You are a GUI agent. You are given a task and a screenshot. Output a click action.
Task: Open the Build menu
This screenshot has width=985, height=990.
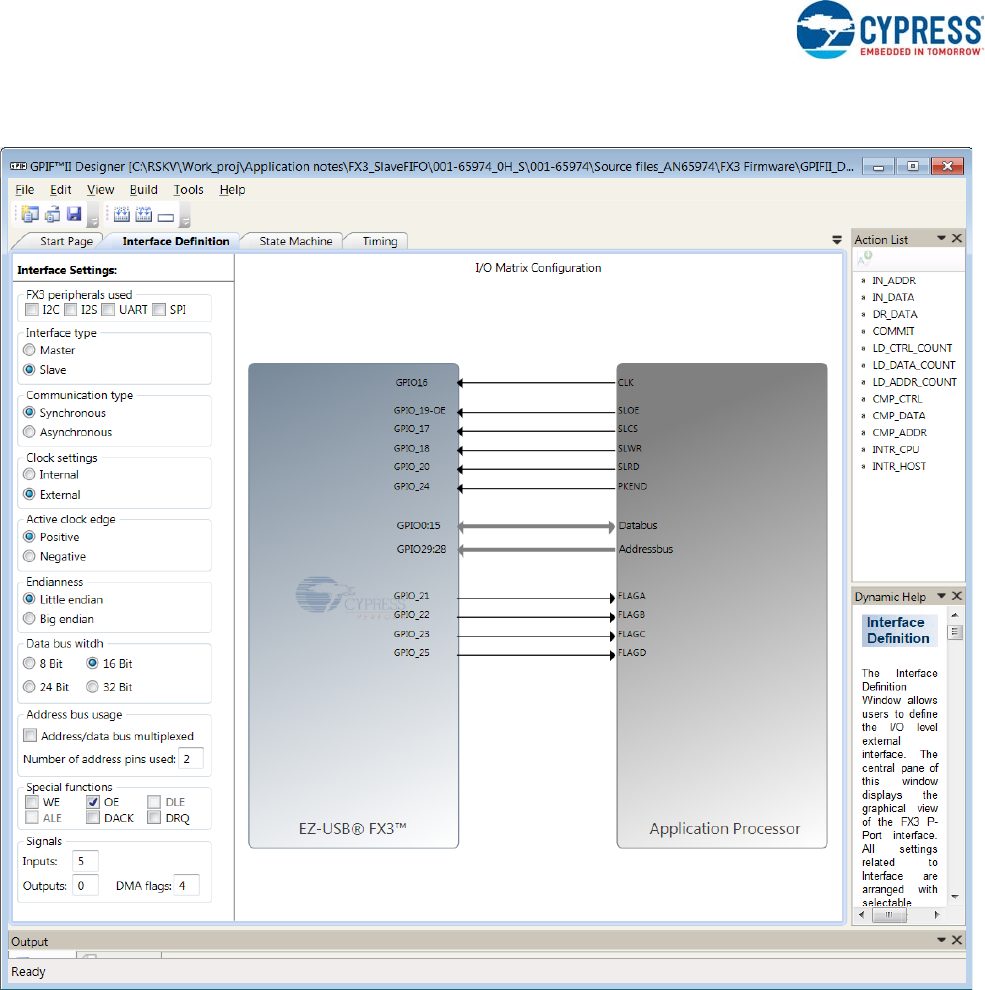pos(143,189)
